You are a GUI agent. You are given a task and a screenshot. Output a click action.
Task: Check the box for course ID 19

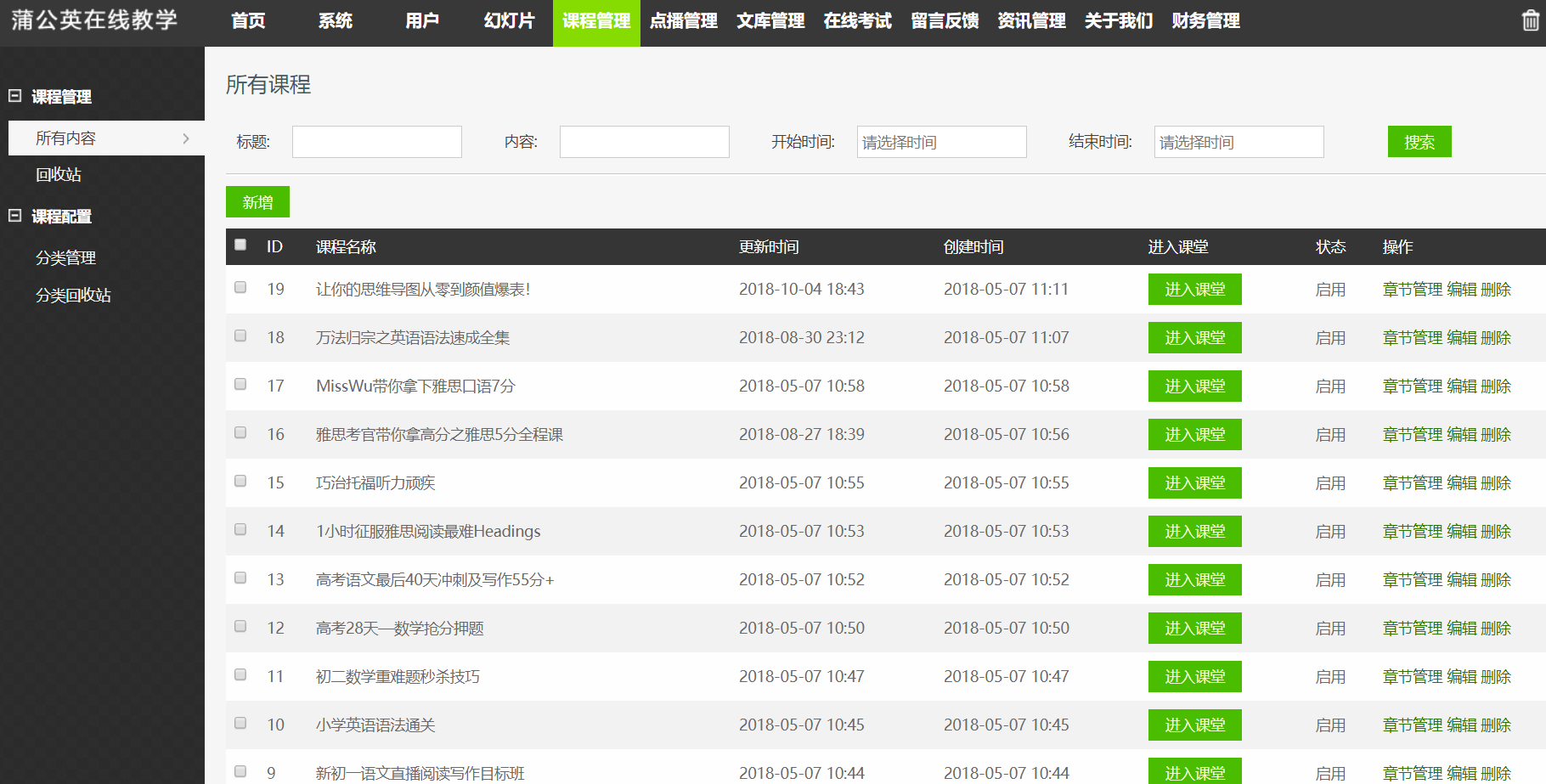[x=240, y=287]
